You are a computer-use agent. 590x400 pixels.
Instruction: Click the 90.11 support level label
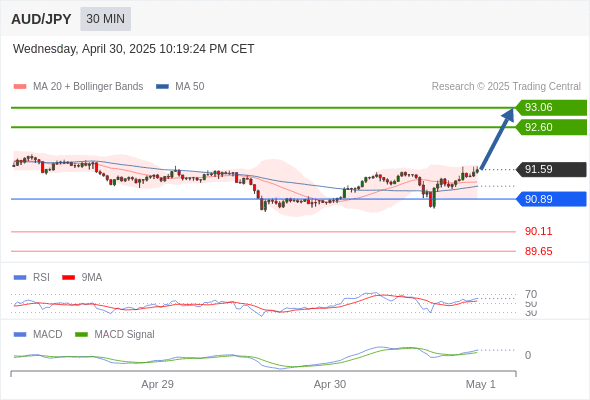click(538, 231)
